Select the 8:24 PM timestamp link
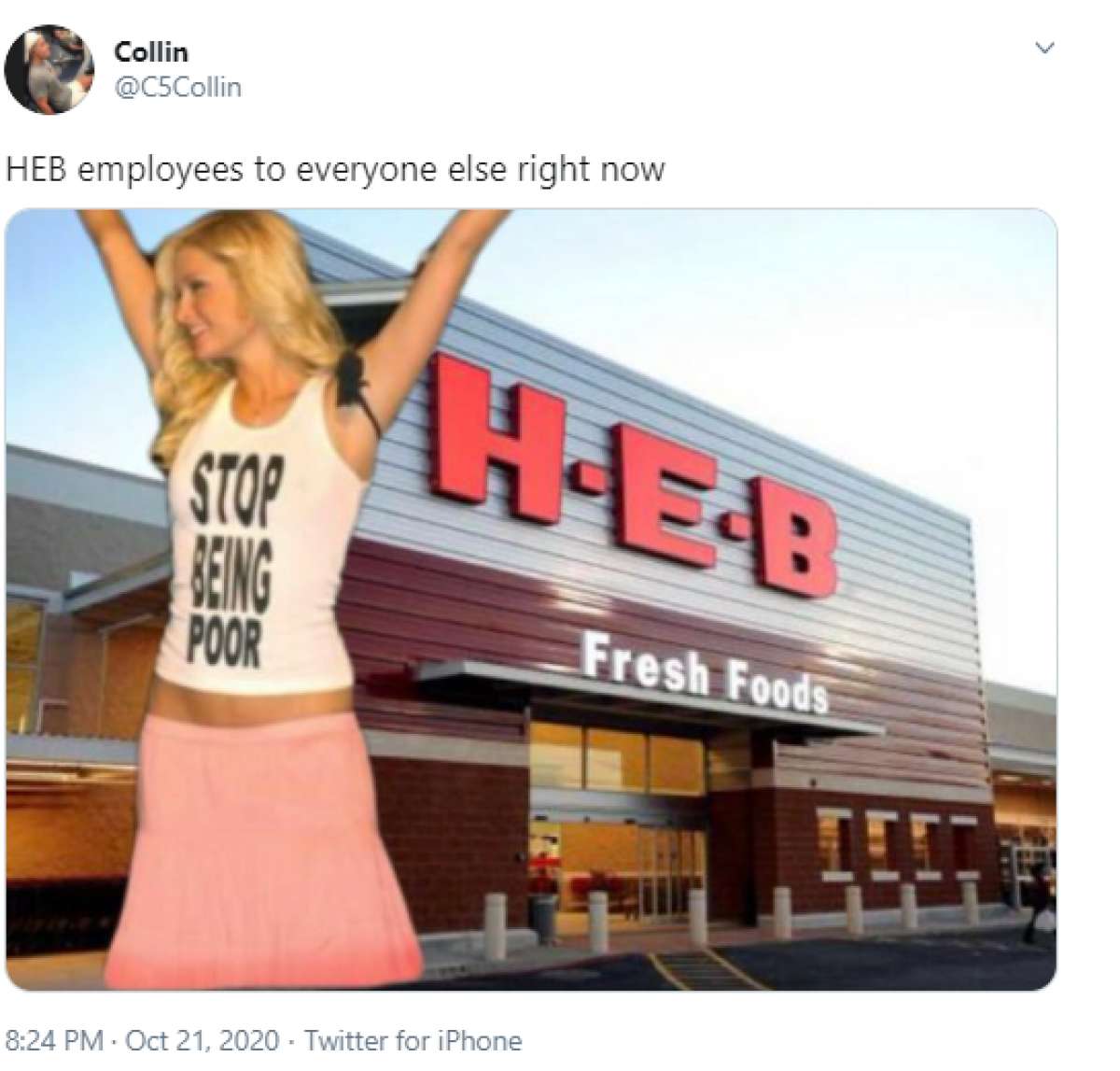This screenshot has width=1120, height=1071. tap(53, 1039)
